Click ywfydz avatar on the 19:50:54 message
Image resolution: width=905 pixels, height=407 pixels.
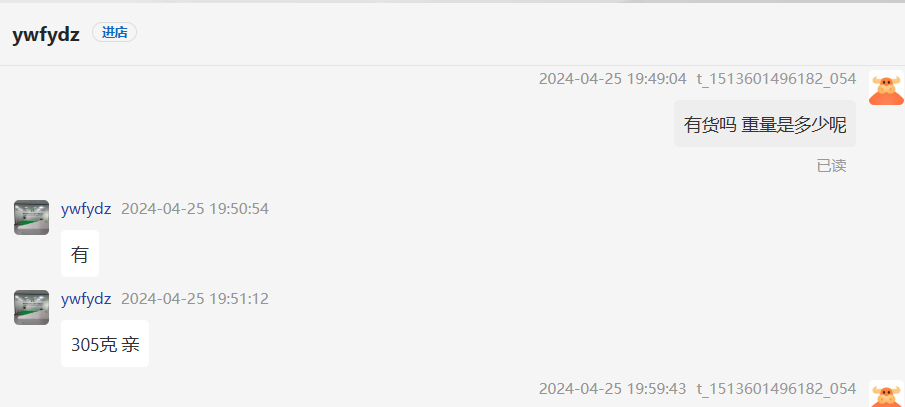31,218
